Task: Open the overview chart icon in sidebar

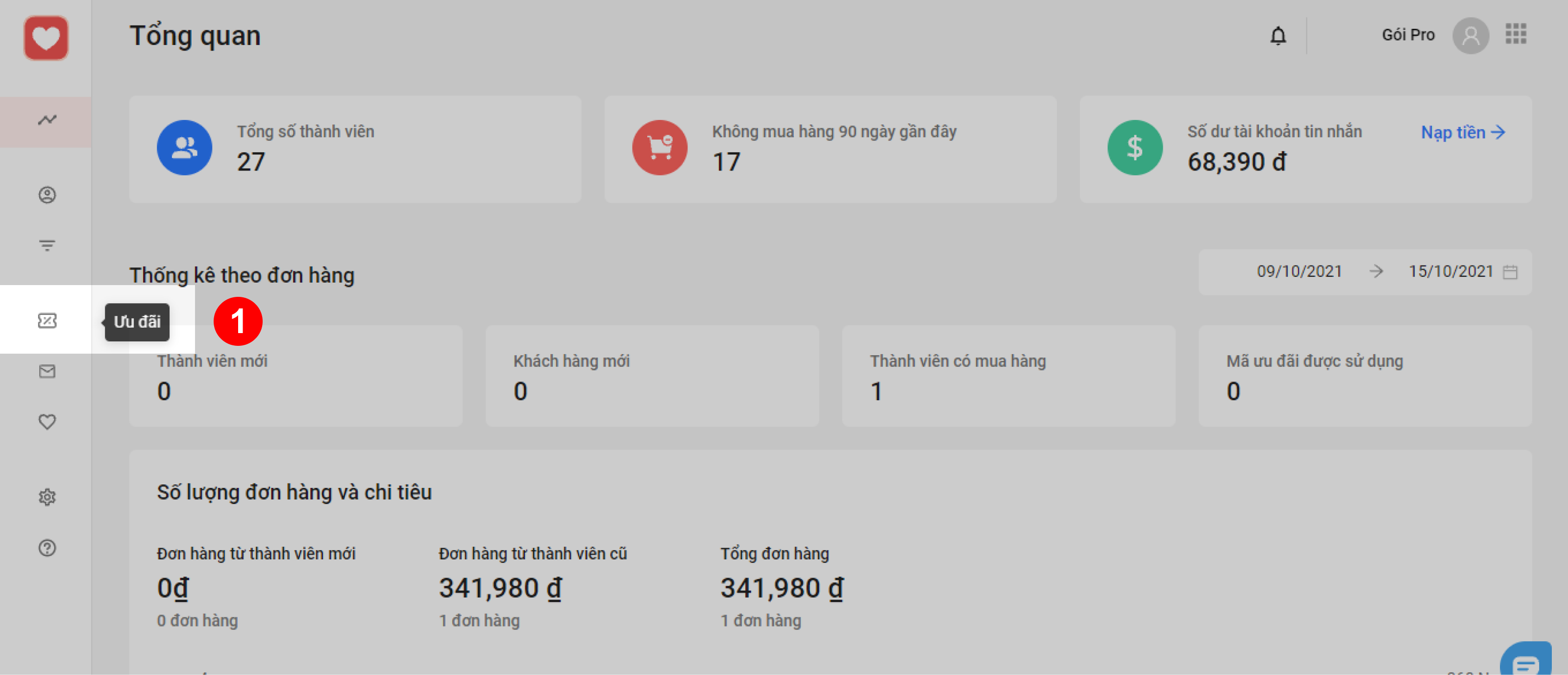Action: tap(47, 120)
